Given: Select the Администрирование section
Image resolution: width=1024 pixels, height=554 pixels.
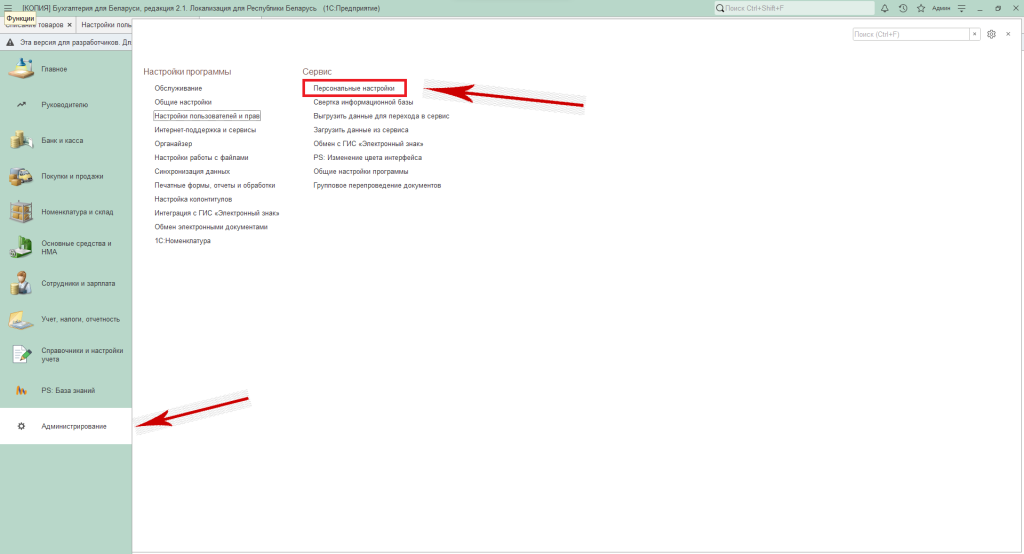Looking at the screenshot, I should (x=73, y=427).
